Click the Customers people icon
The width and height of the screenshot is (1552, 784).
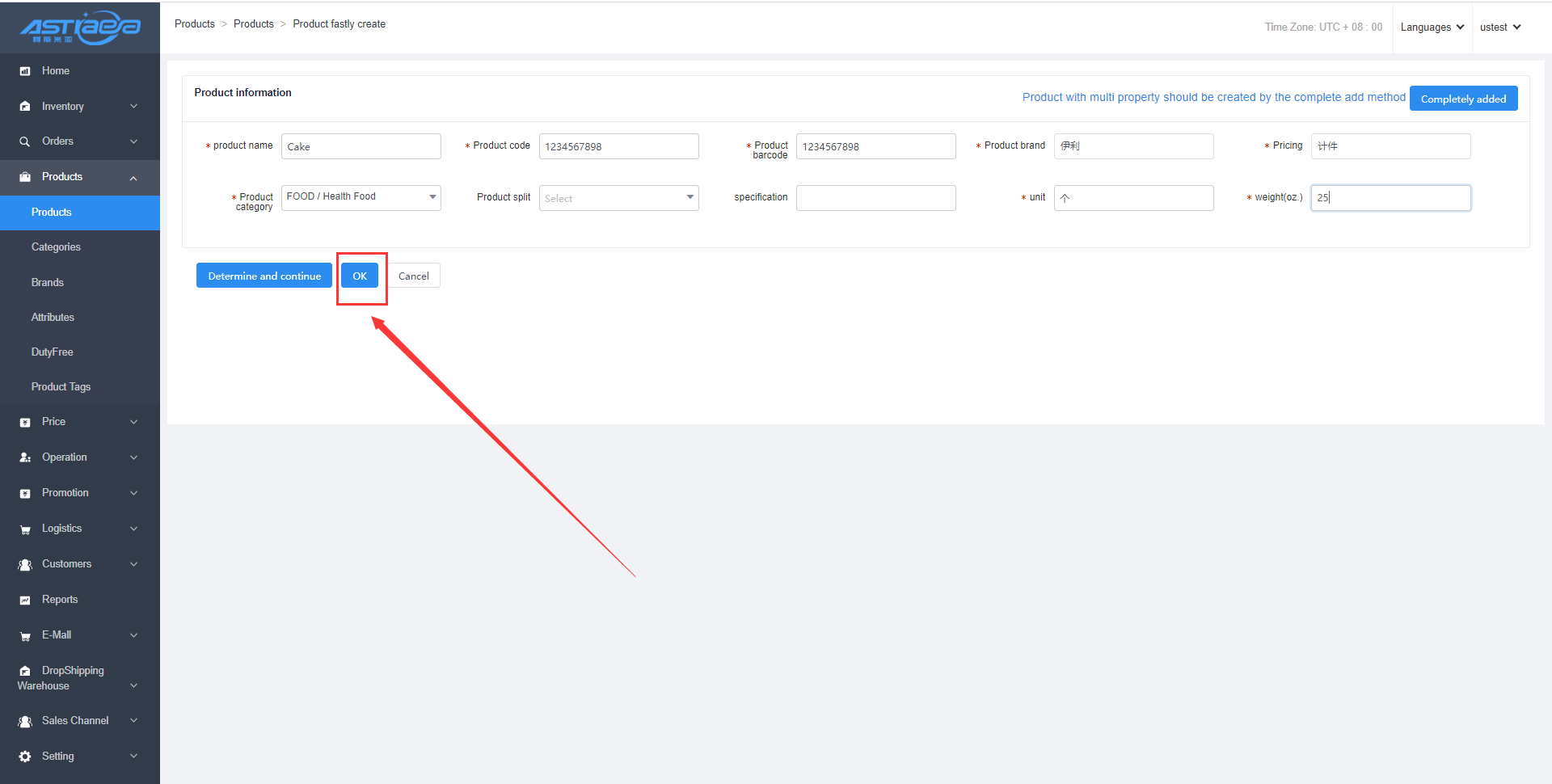25,564
